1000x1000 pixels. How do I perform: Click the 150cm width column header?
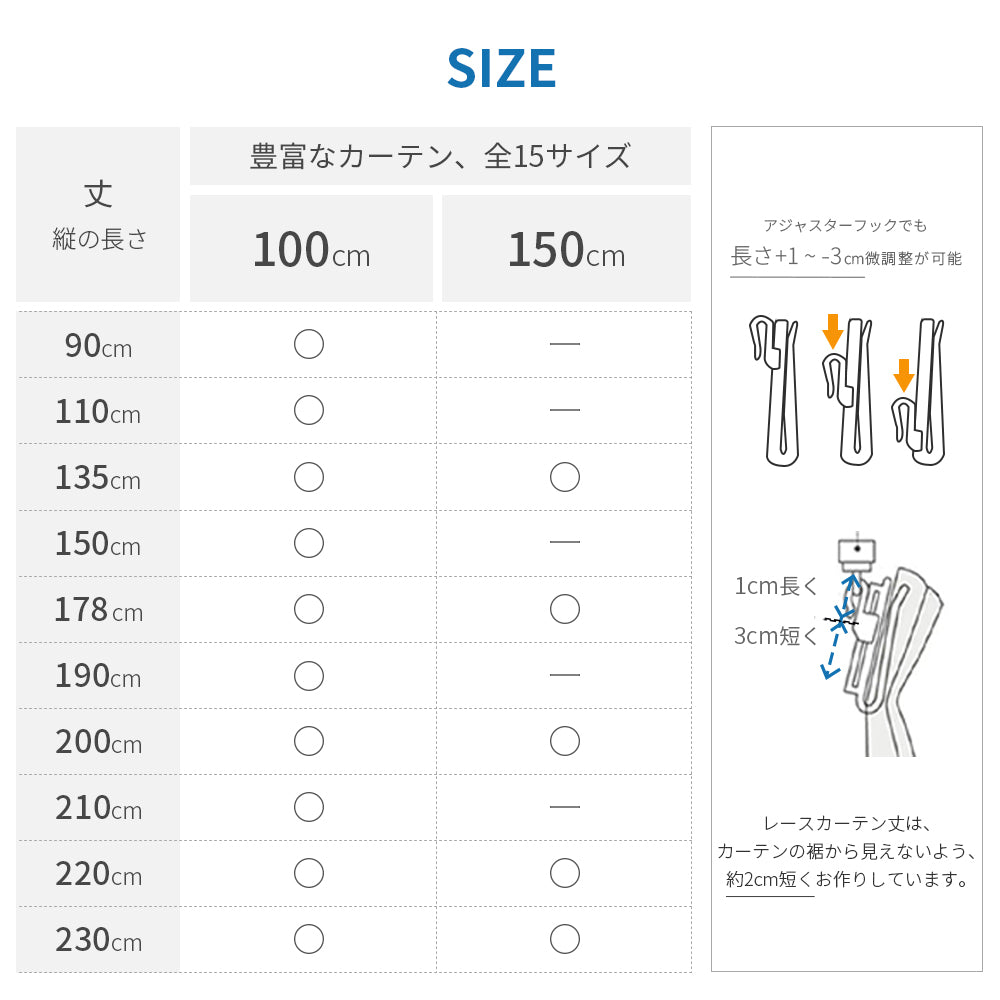[566, 249]
